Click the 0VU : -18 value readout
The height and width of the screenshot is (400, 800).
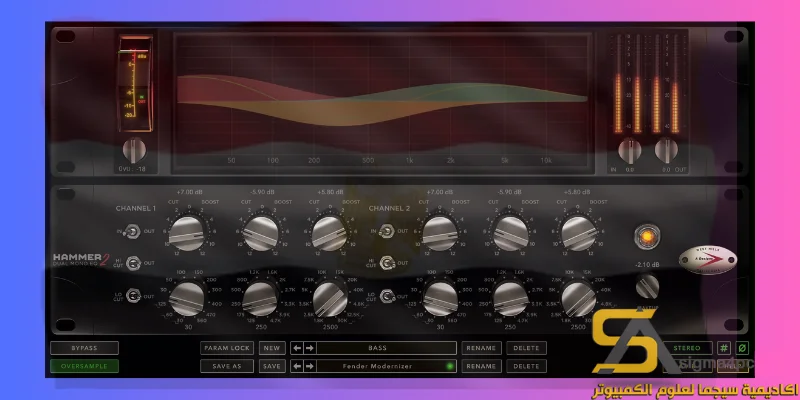coord(132,169)
